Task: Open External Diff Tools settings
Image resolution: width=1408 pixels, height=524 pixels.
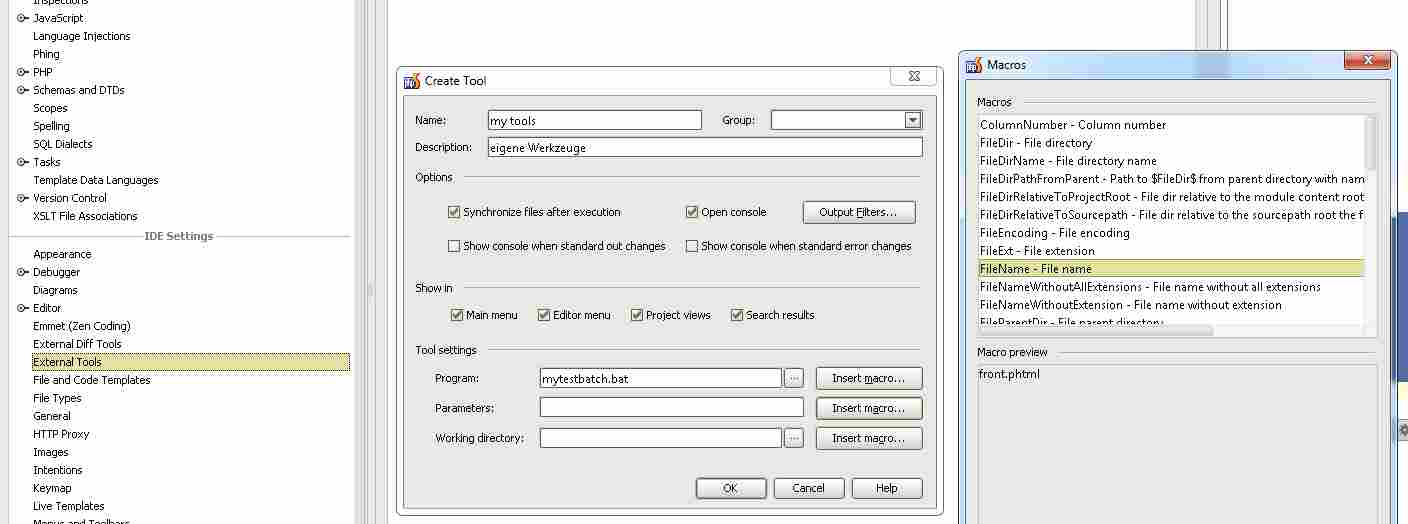Action: coord(77,344)
